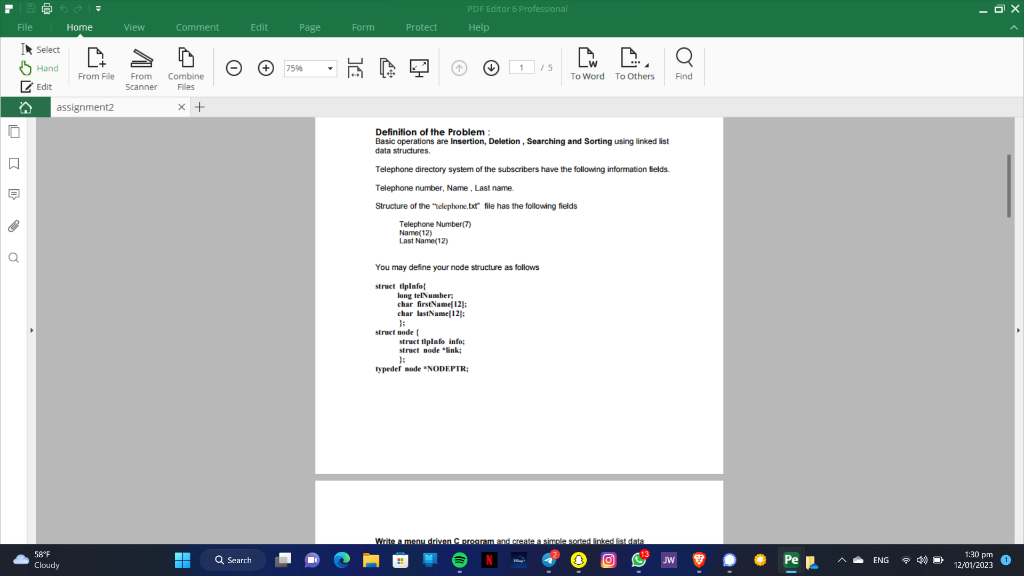Screen dimensions: 1024x576
Task: Switch to the View tab
Action: point(134,27)
